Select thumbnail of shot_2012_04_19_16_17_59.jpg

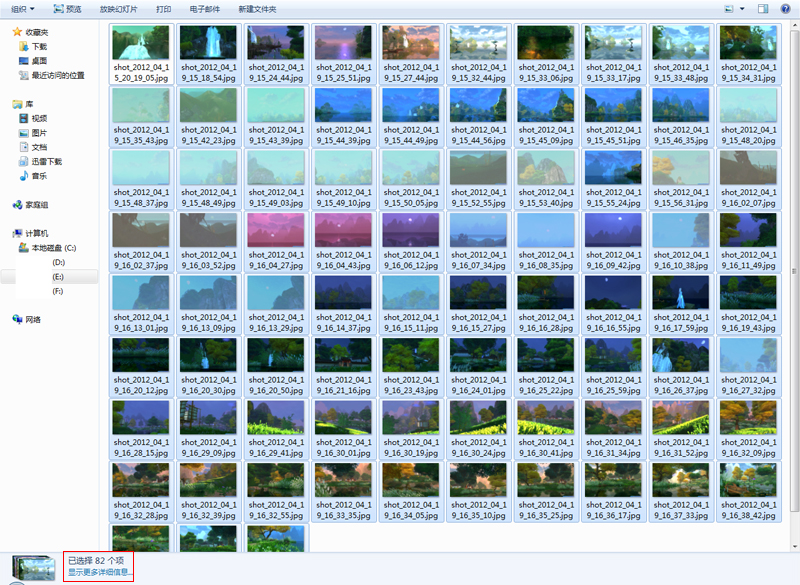pos(681,293)
